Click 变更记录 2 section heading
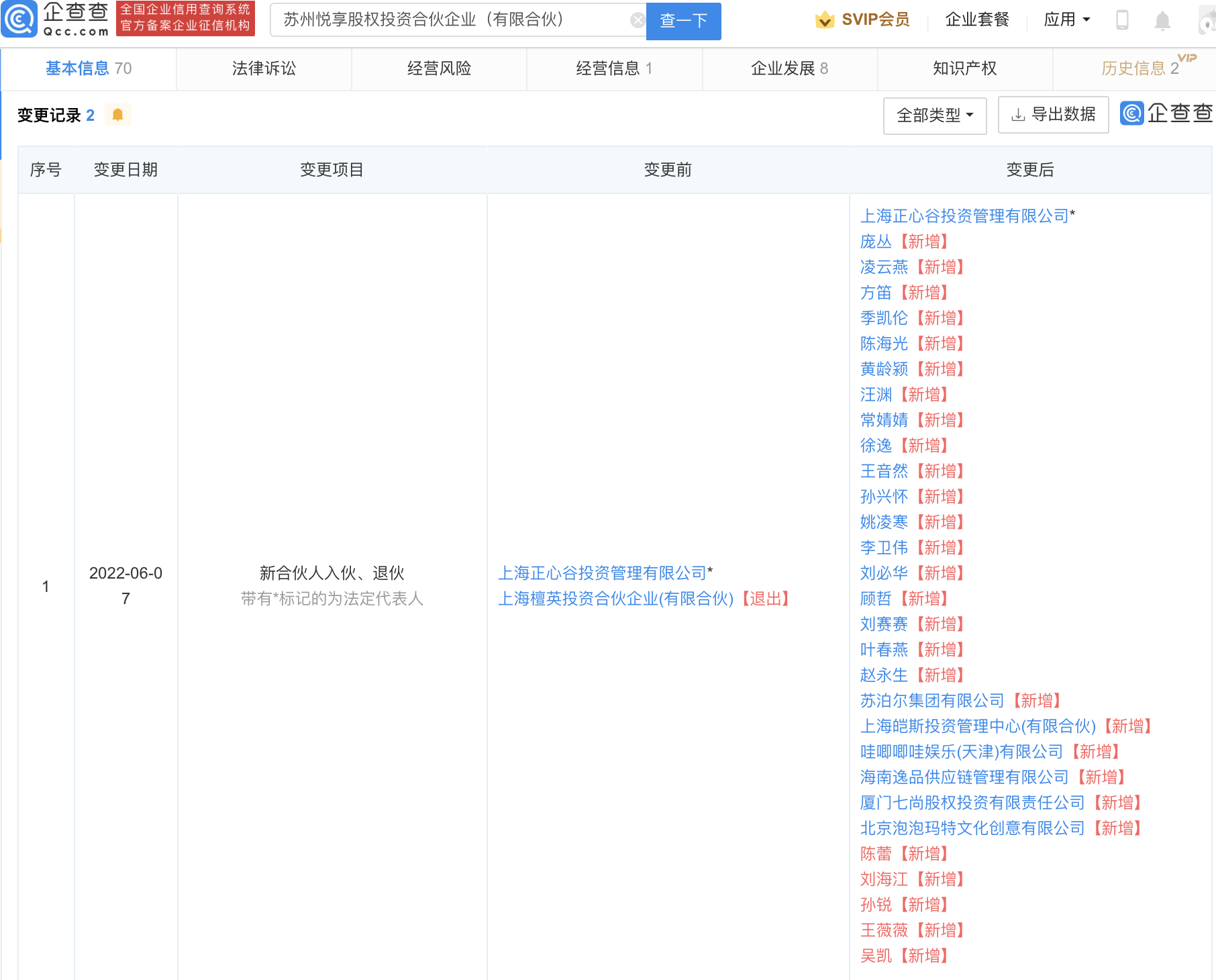 click(56, 115)
